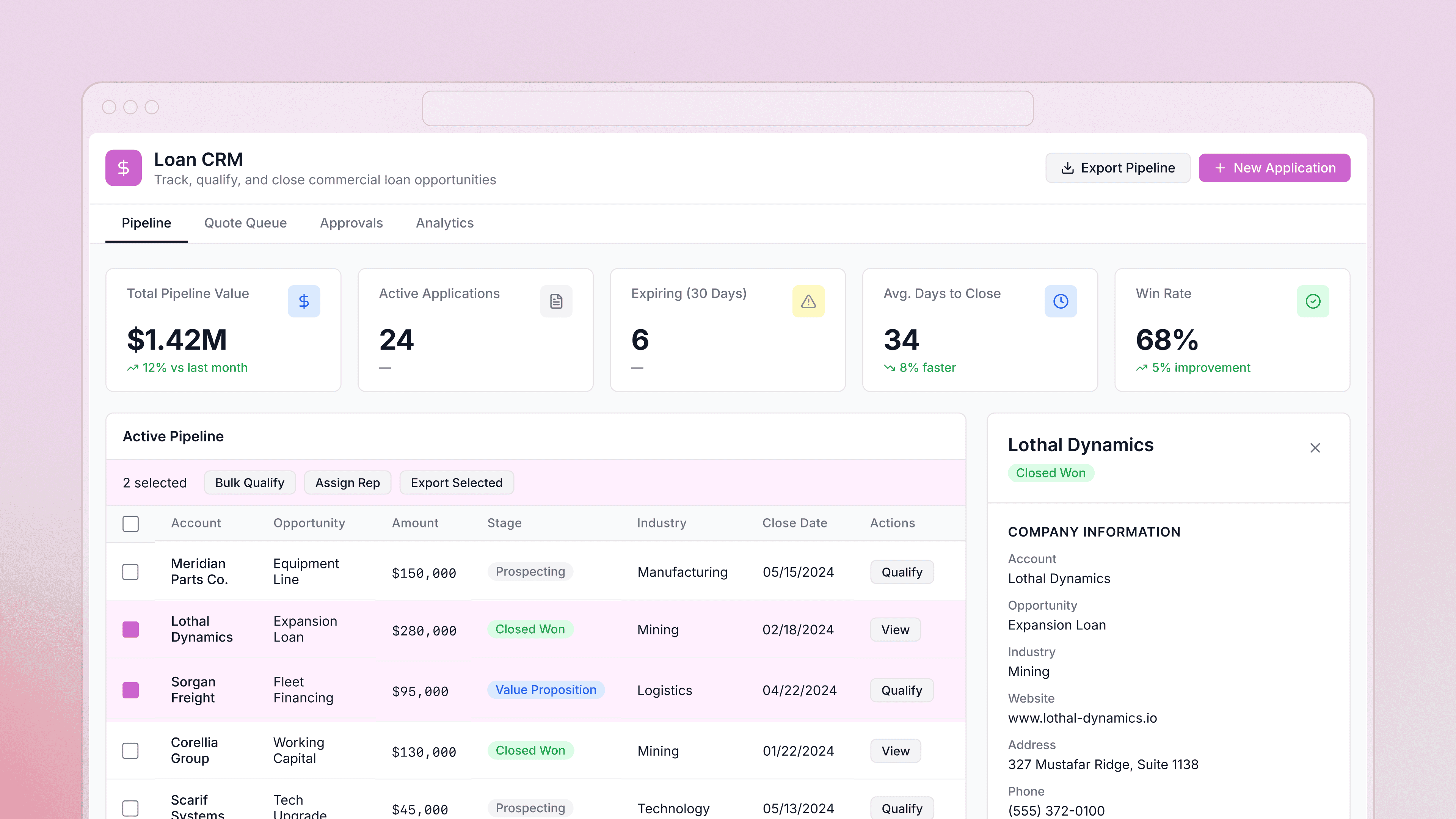
Task: Click the $95,000 amount cell
Action: click(420, 691)
